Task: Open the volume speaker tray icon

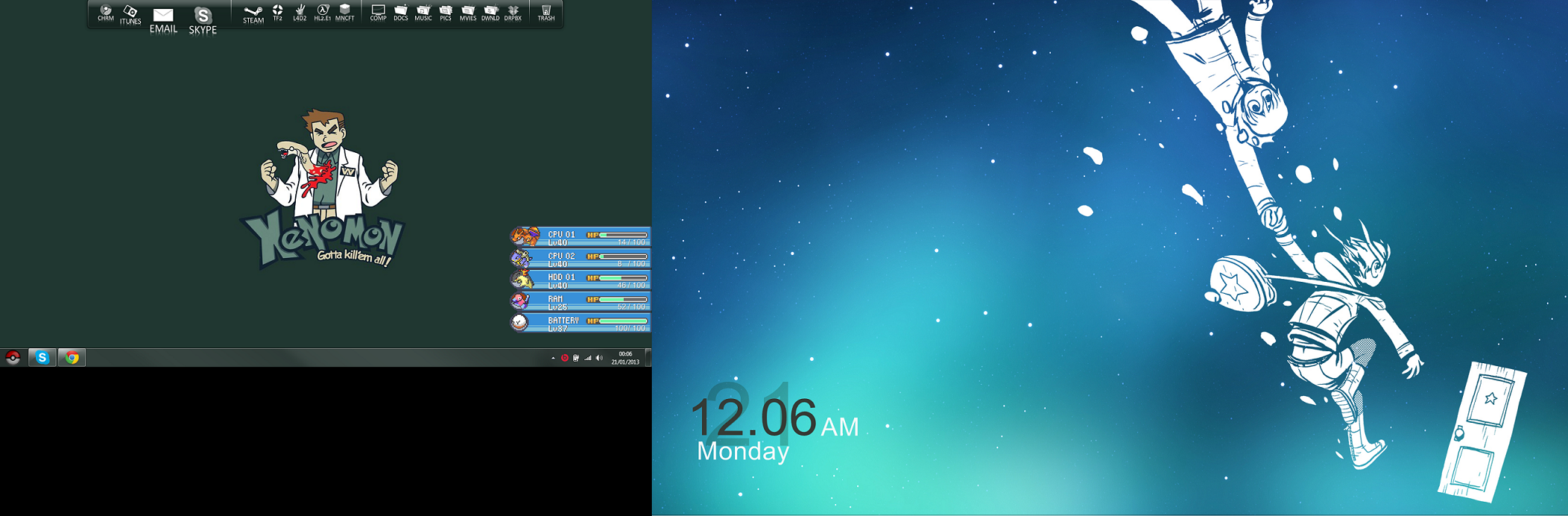Action: 599,358
